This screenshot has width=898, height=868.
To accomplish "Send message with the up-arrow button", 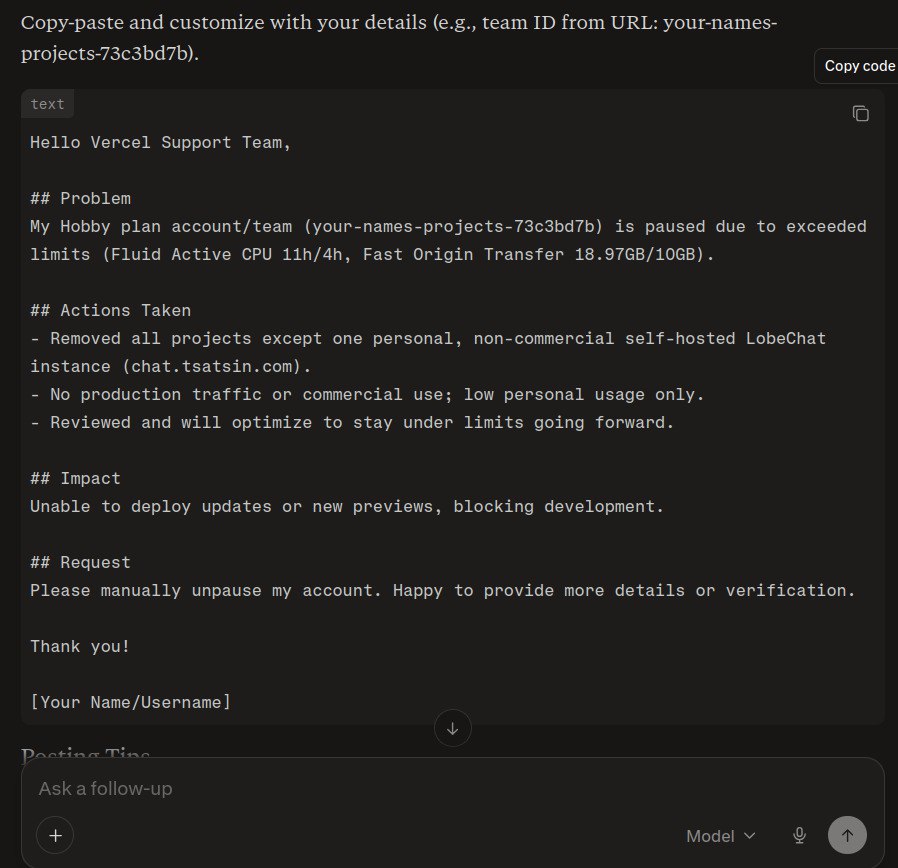I will pyautogui.click(x=847, y=835).
